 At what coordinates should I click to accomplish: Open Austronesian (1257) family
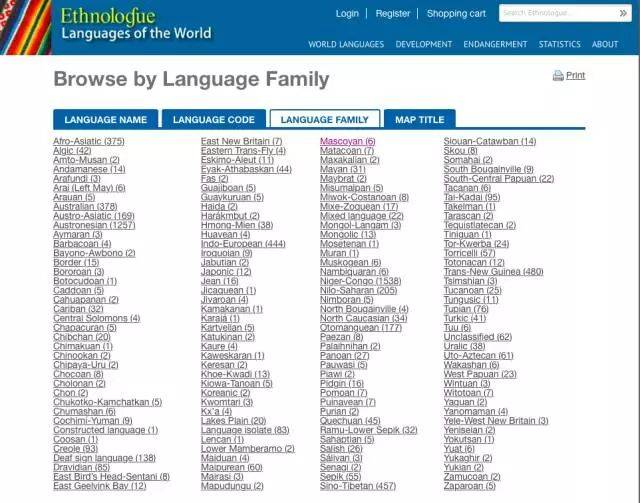(x=94, y=225)
